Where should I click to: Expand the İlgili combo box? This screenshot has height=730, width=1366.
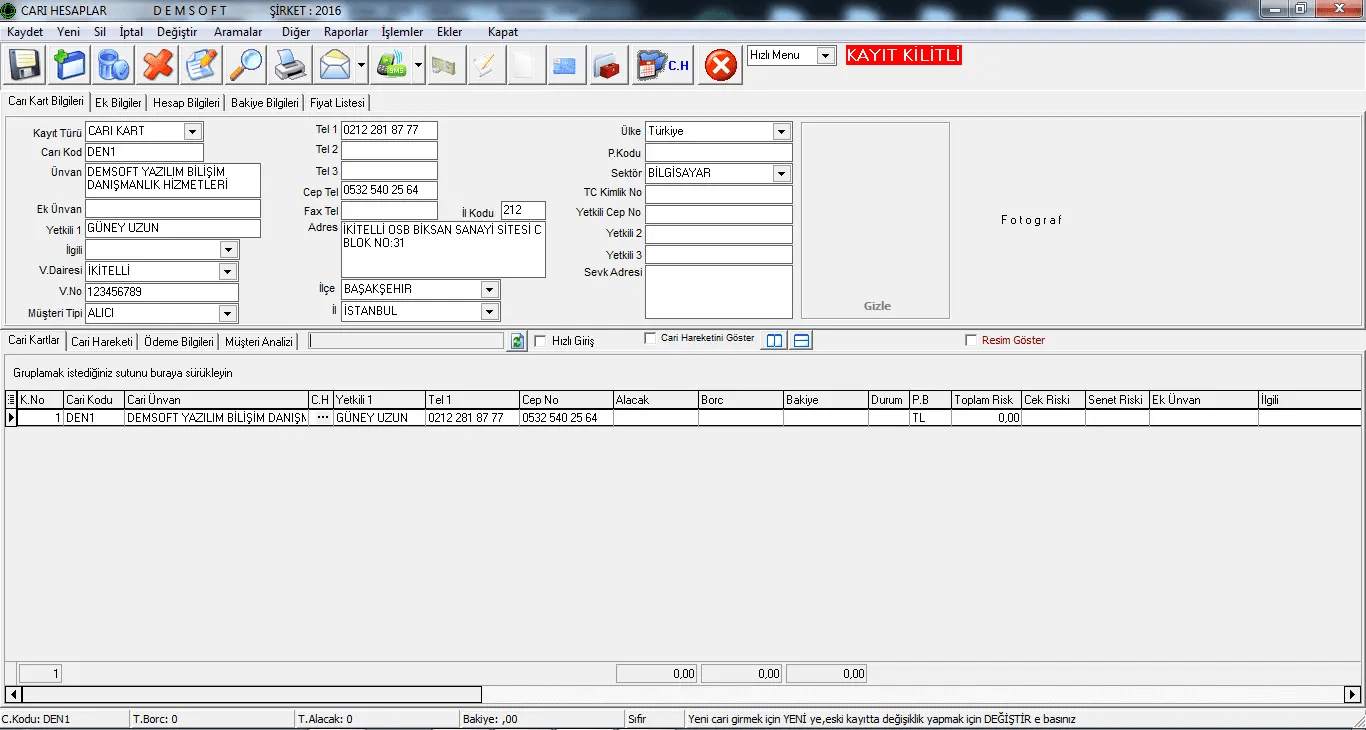coord(229,250)
